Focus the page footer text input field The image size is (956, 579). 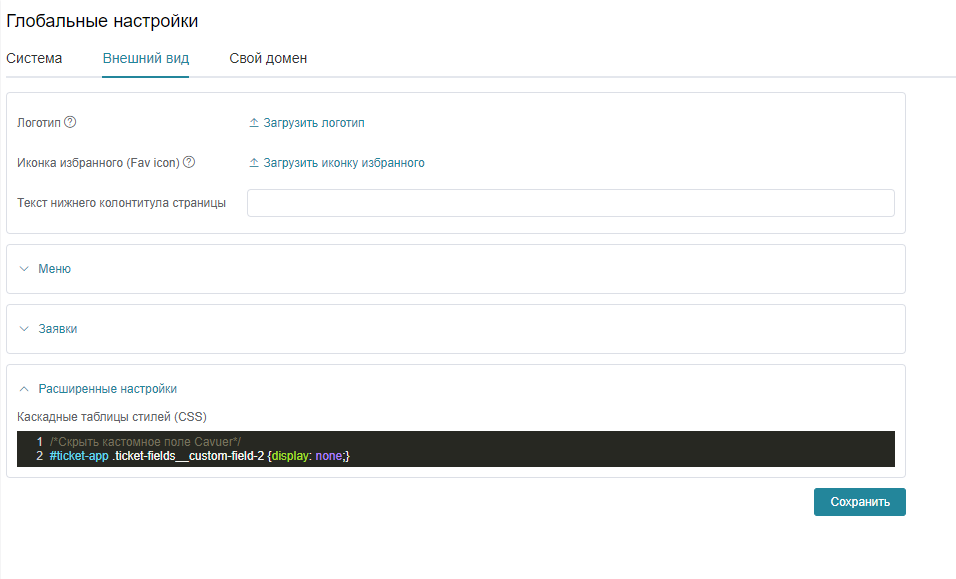click(x=570, y=203)
